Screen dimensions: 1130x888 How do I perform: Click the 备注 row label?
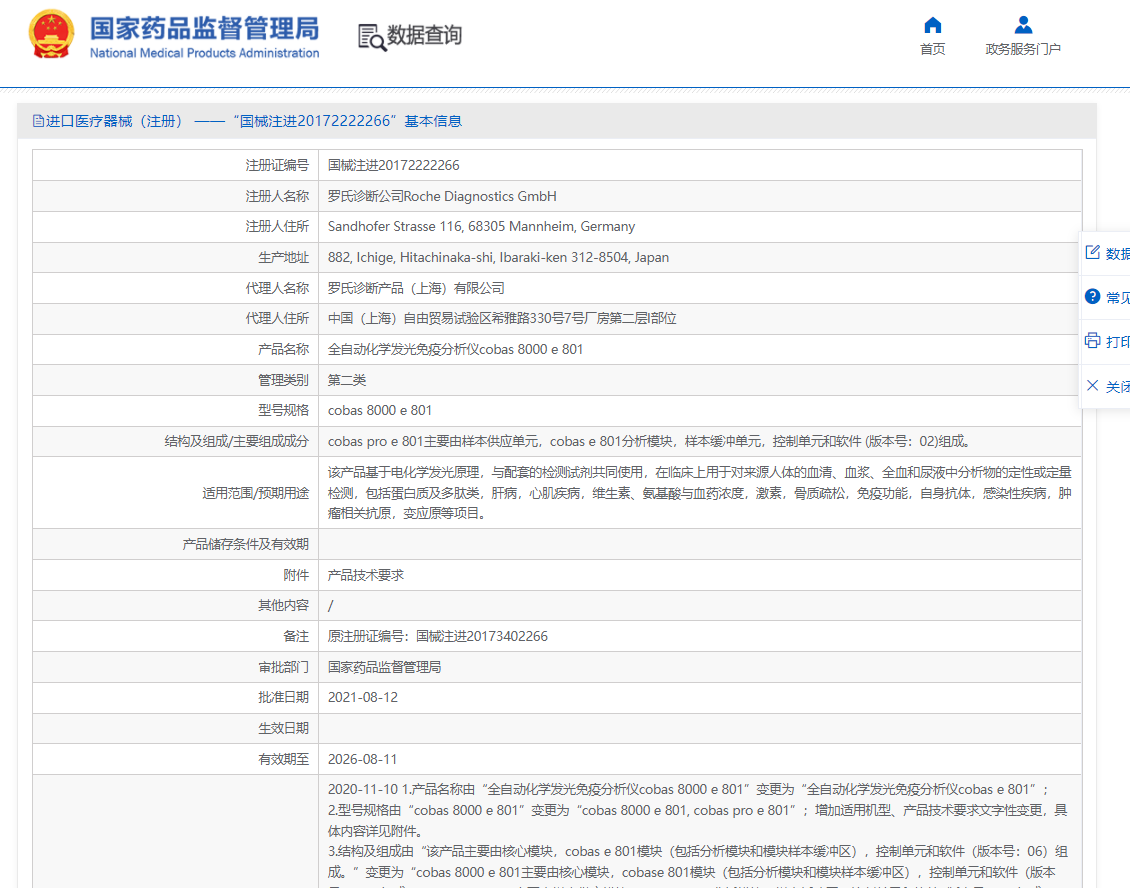tap(296, 636)
